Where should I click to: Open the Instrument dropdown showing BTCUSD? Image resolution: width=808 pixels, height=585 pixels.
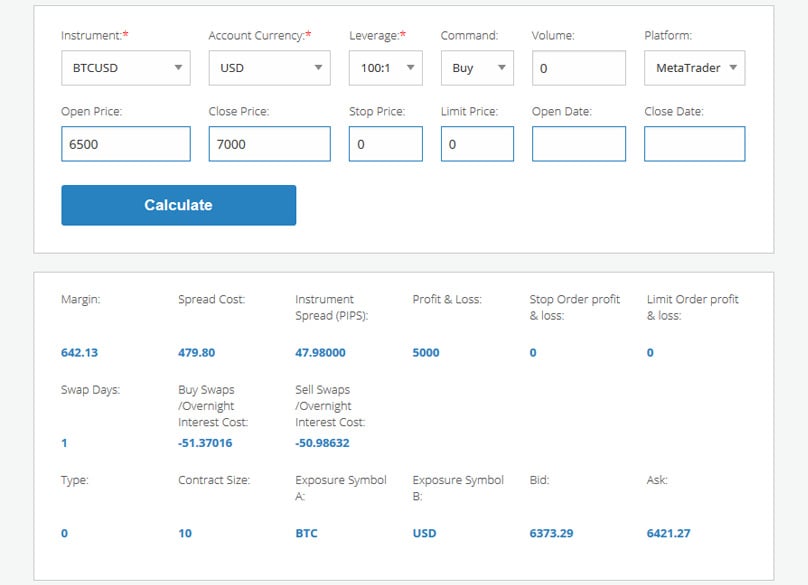tap(126, 68)
